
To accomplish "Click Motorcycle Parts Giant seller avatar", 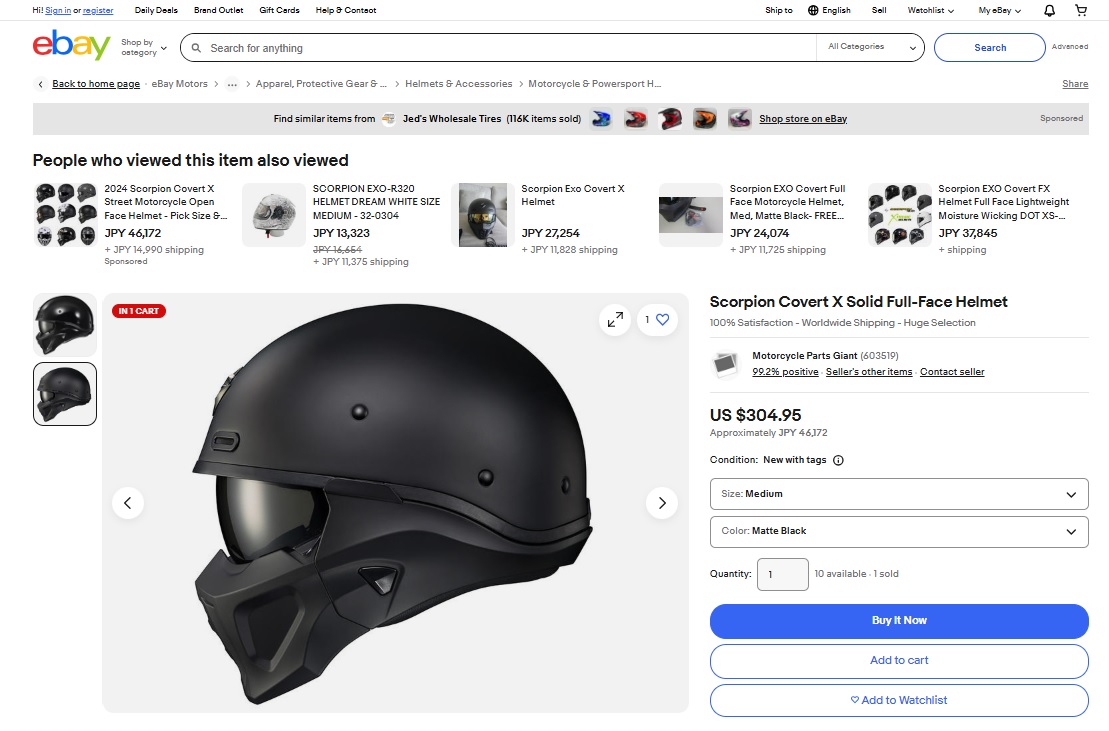I will [x=724, y=364].
